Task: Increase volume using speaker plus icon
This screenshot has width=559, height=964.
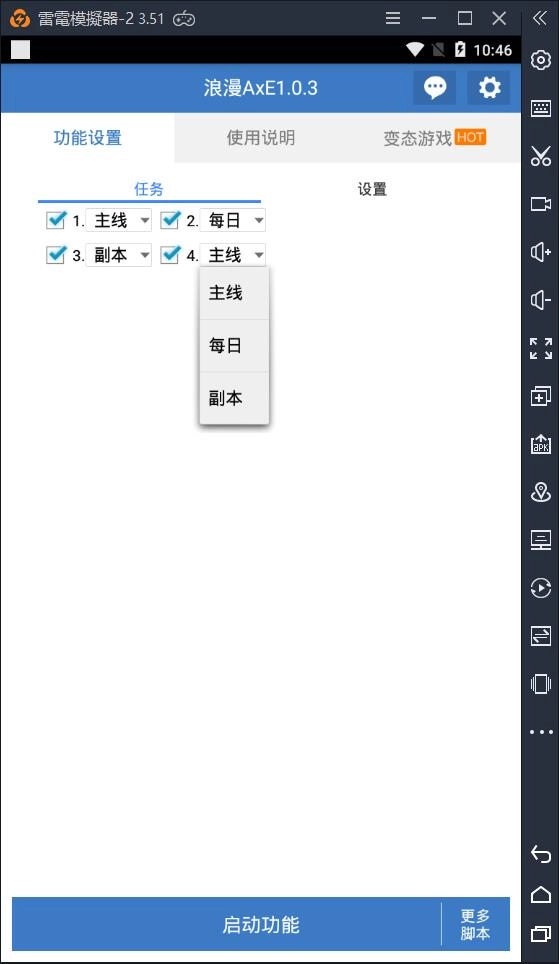Action: click(x=541, y=252)
